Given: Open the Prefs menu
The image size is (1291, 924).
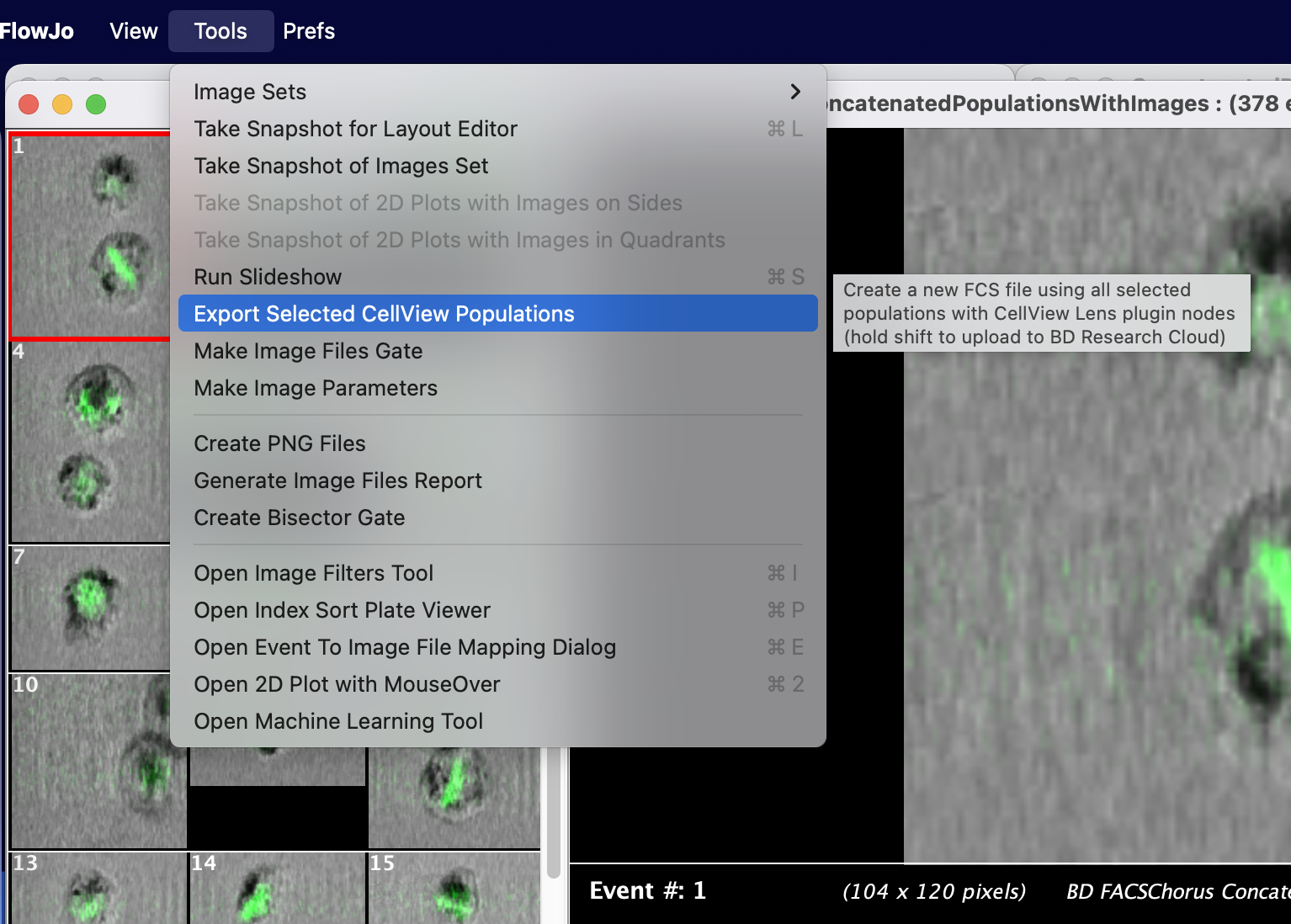Looking at the screenshot, I should pos(308,31).
